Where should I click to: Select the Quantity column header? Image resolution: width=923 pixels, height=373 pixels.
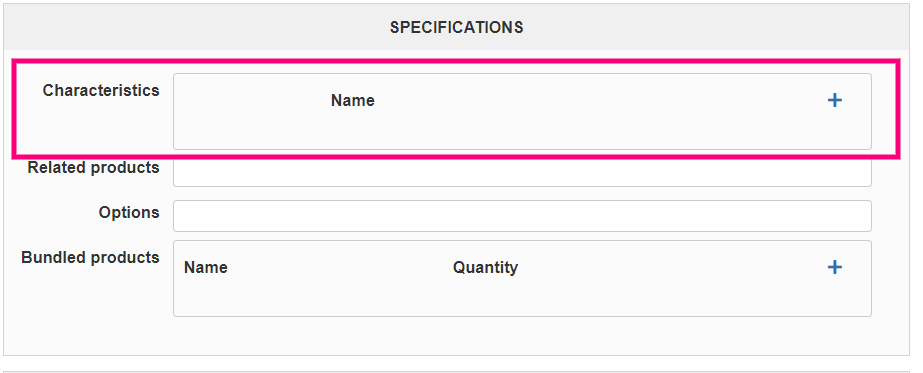485,268
